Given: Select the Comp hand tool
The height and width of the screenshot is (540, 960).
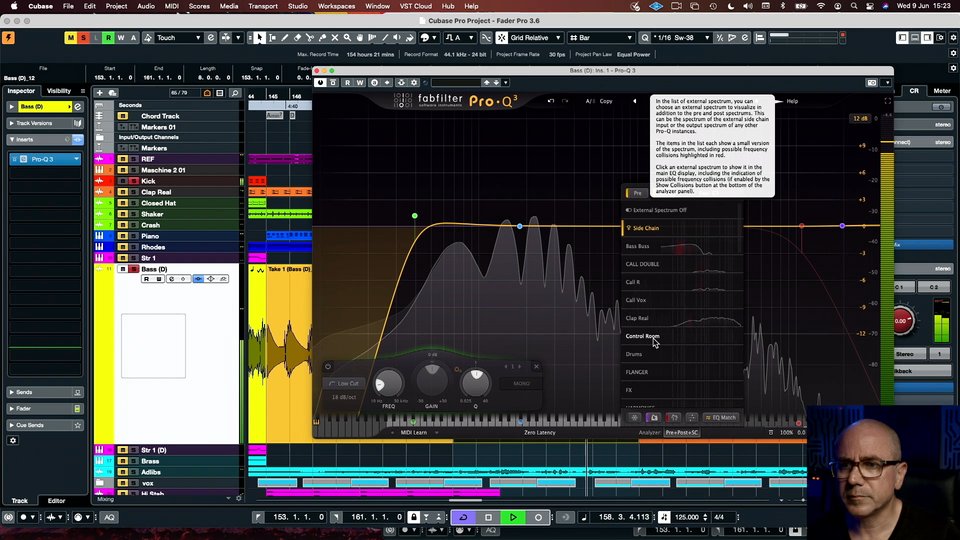Looking at the screenshot, I should [360, 38].
